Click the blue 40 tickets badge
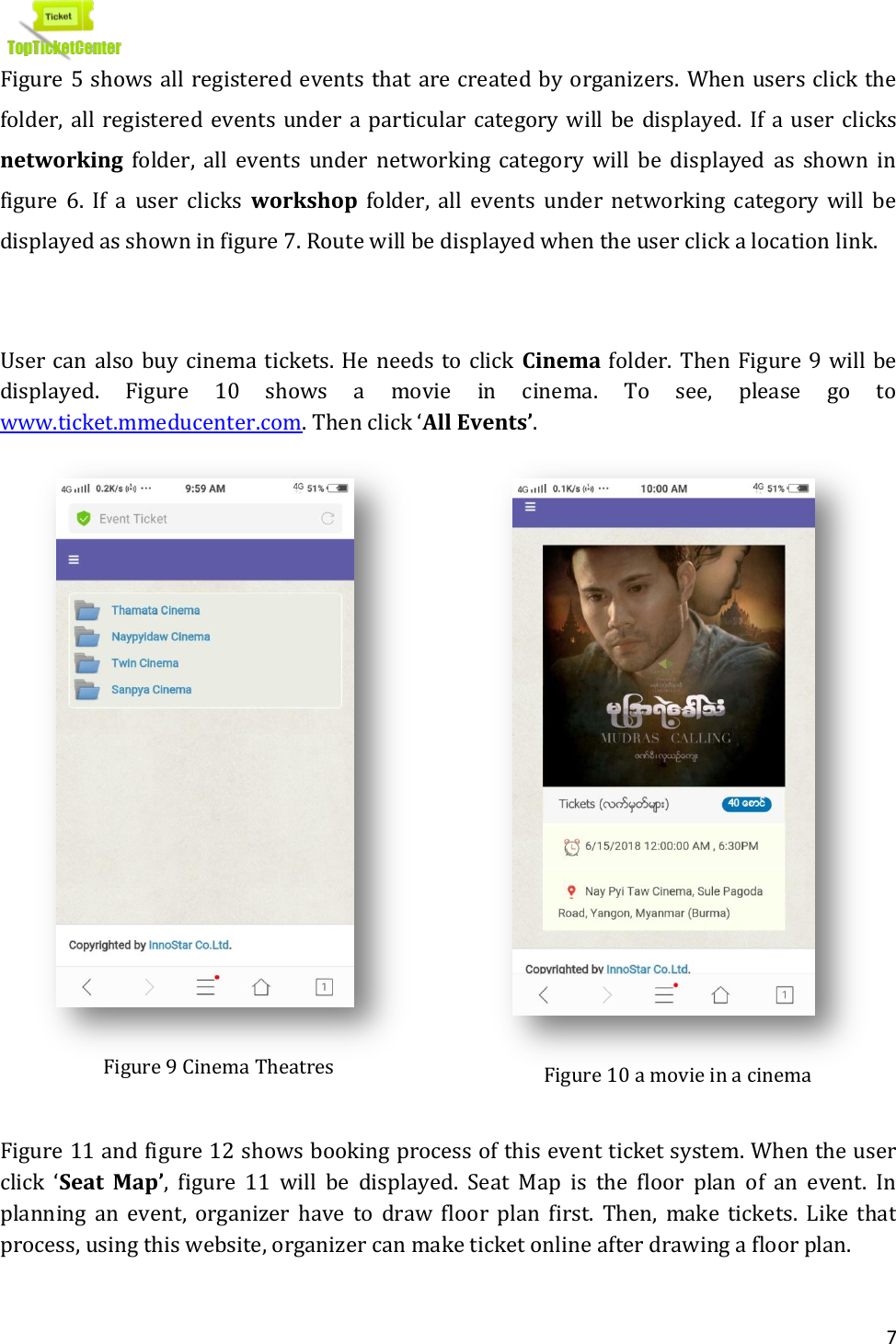This screenshot has width=896, height=1344. (x=746, y=804)
